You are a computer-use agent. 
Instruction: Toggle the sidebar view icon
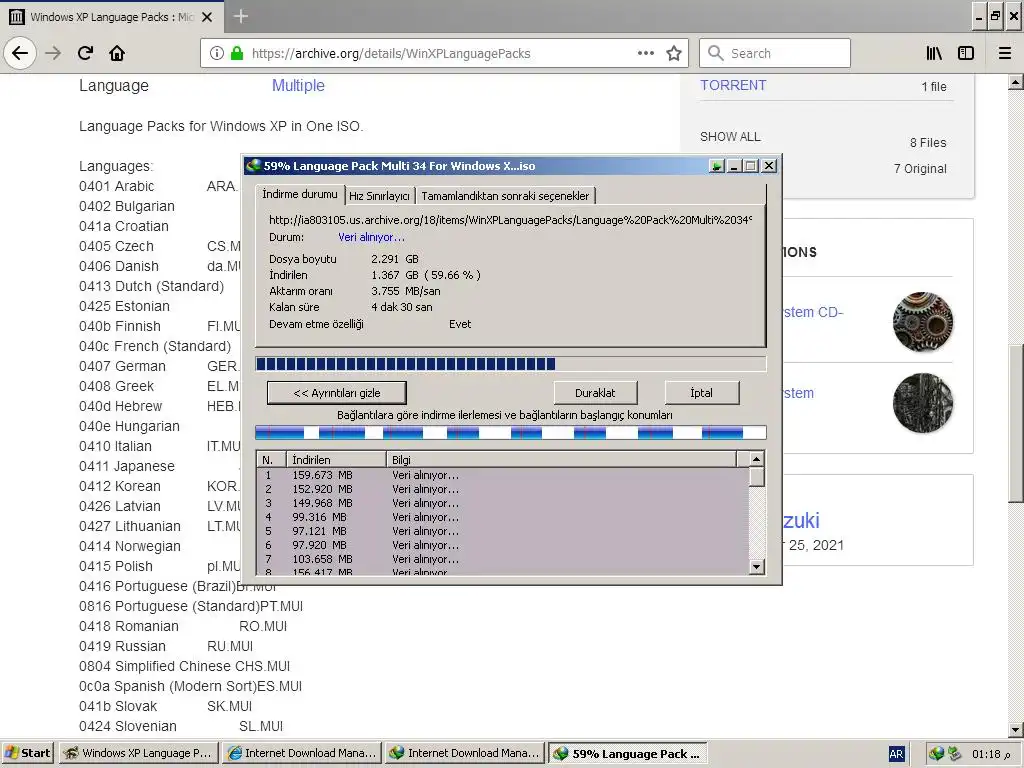(x=966, y=53)
